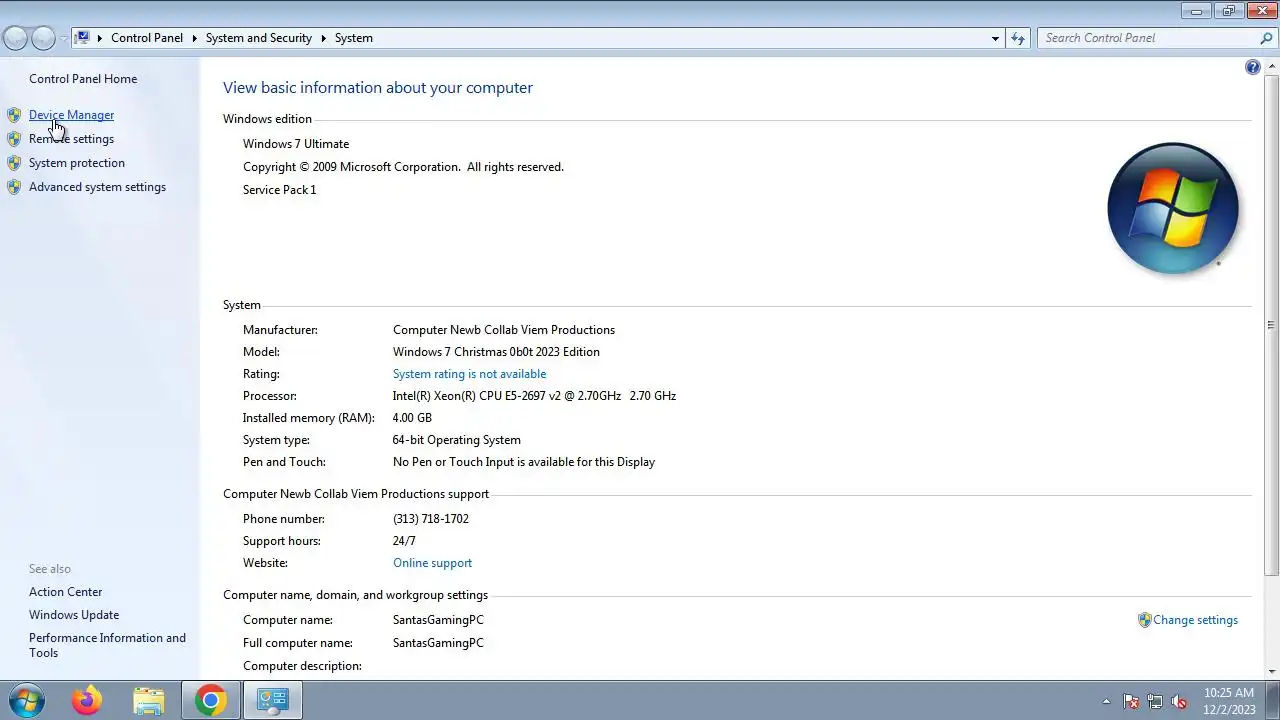This screenshot has height=720, width=1280.
Task: Click the processor Xeon E5-2697 text
Action: click(534, 396)
